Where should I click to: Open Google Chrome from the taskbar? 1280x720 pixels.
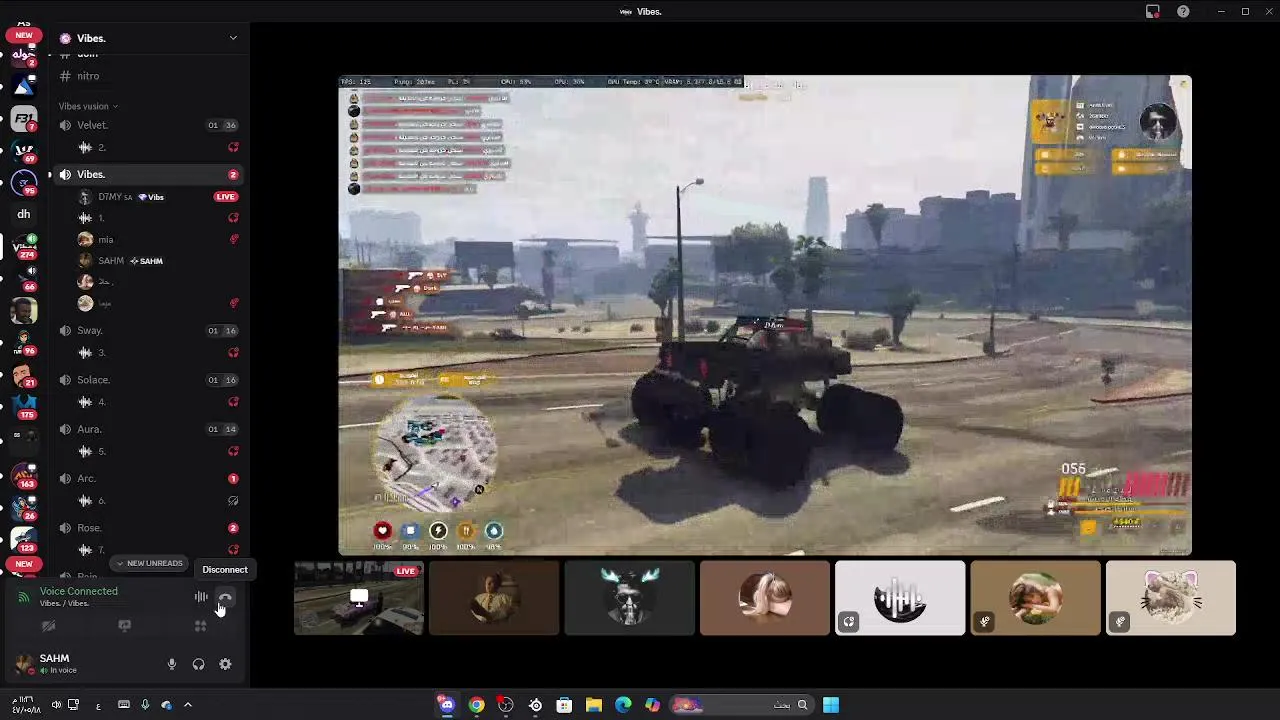click(x=477, y=705)
